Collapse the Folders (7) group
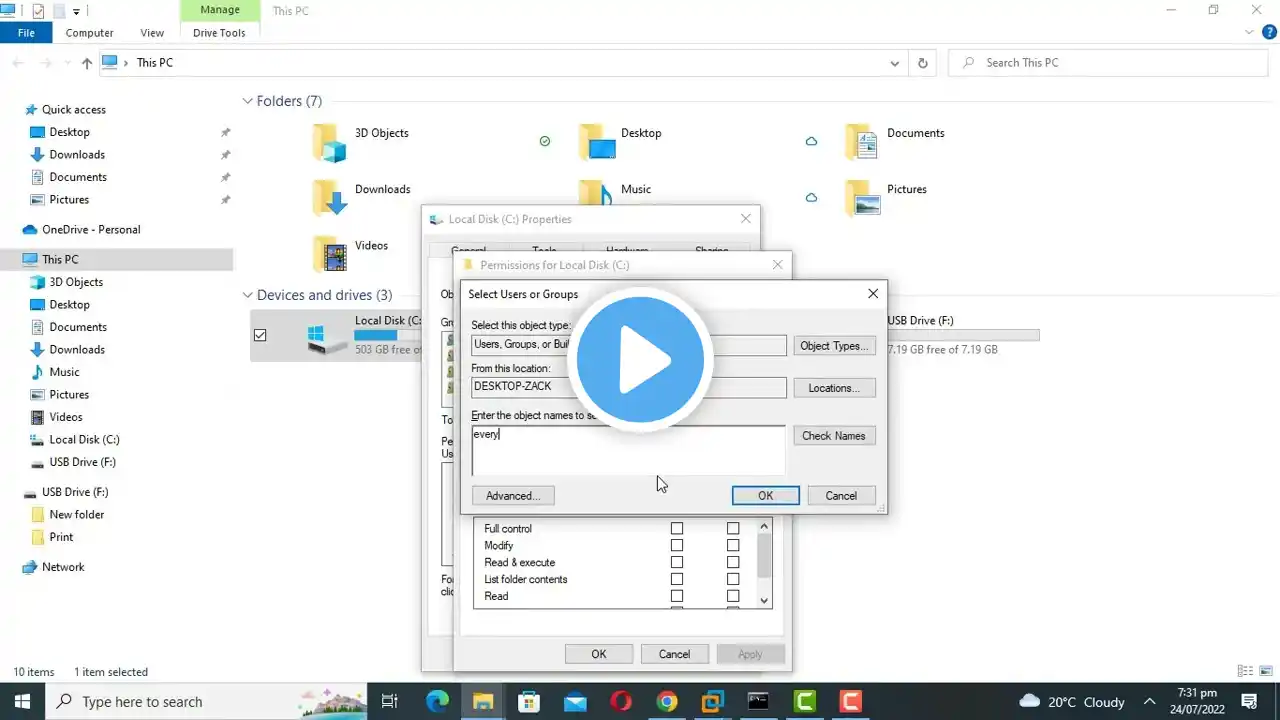This screenshot has height=720, width=1280. (247, 101)
